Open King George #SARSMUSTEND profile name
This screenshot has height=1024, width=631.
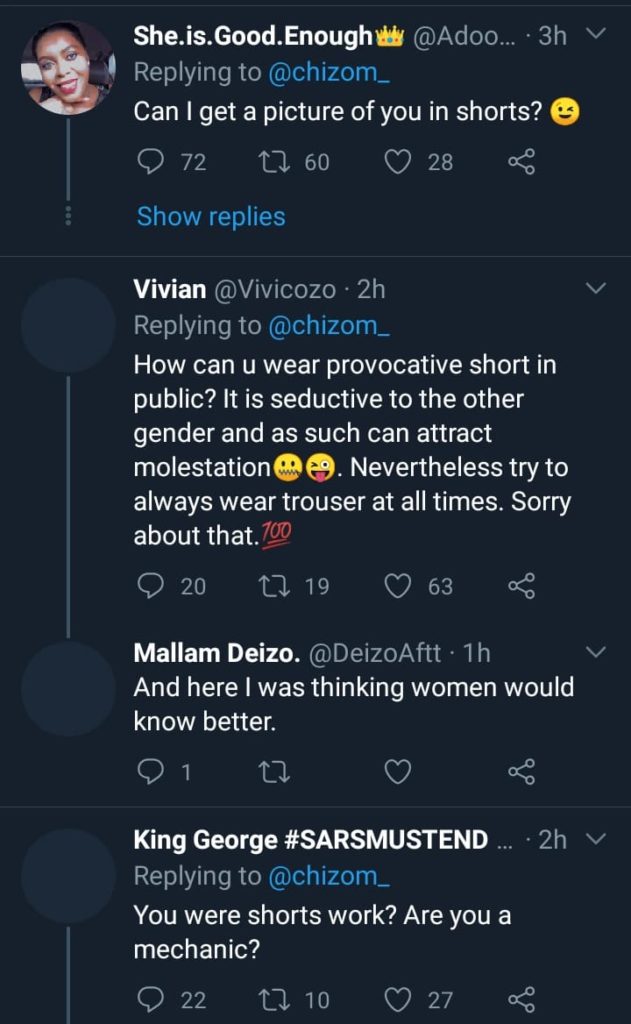pos(310,839)
